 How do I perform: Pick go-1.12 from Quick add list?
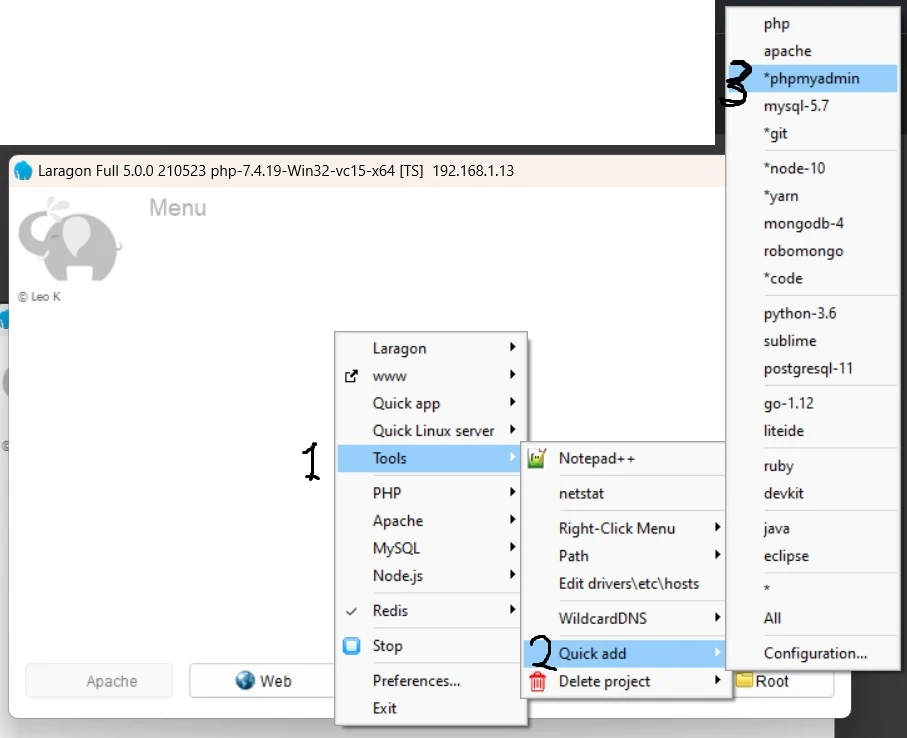[812, 403]
